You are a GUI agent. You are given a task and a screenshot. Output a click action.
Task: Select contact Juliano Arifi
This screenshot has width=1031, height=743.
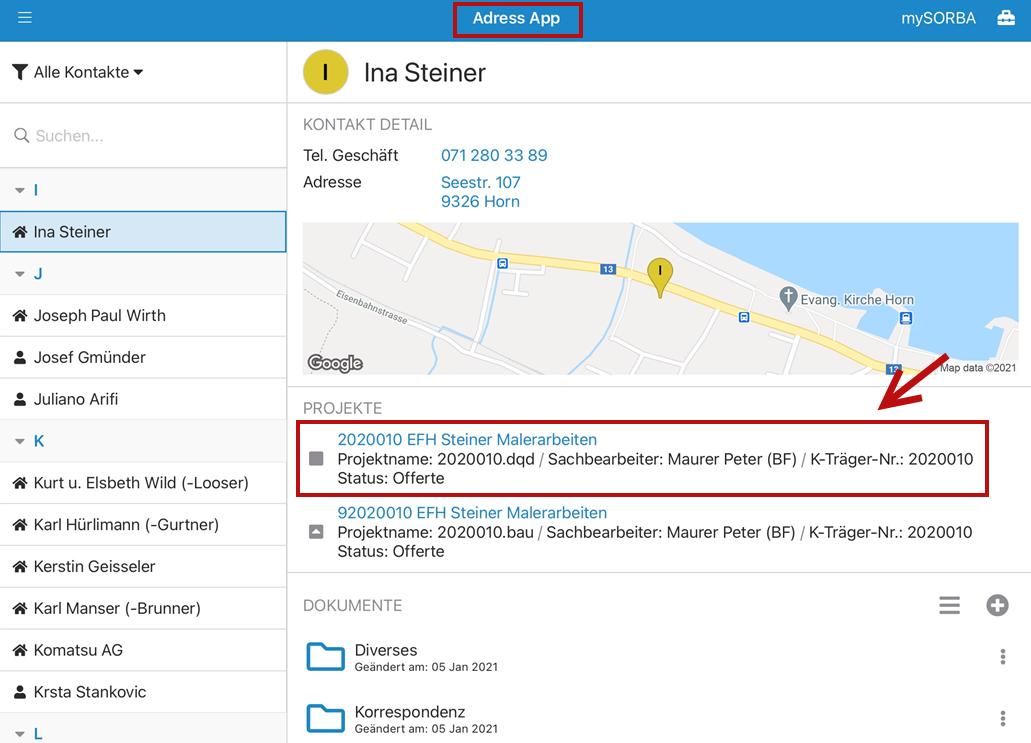click(x=143, y=399)
